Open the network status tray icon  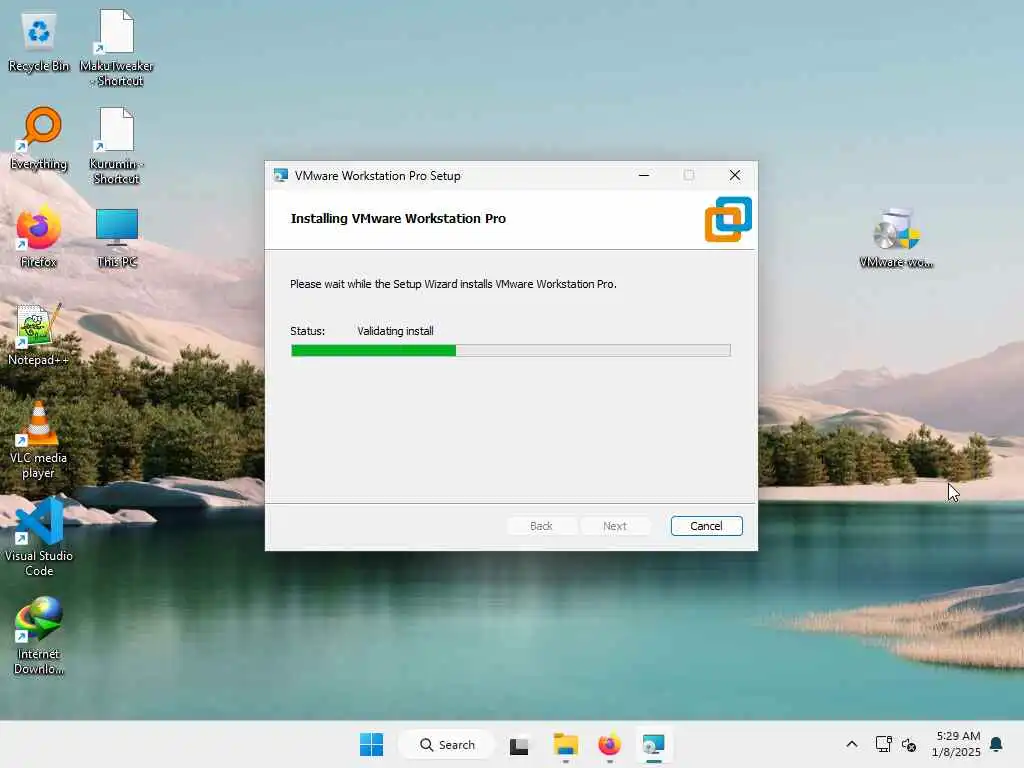[883, 744]
